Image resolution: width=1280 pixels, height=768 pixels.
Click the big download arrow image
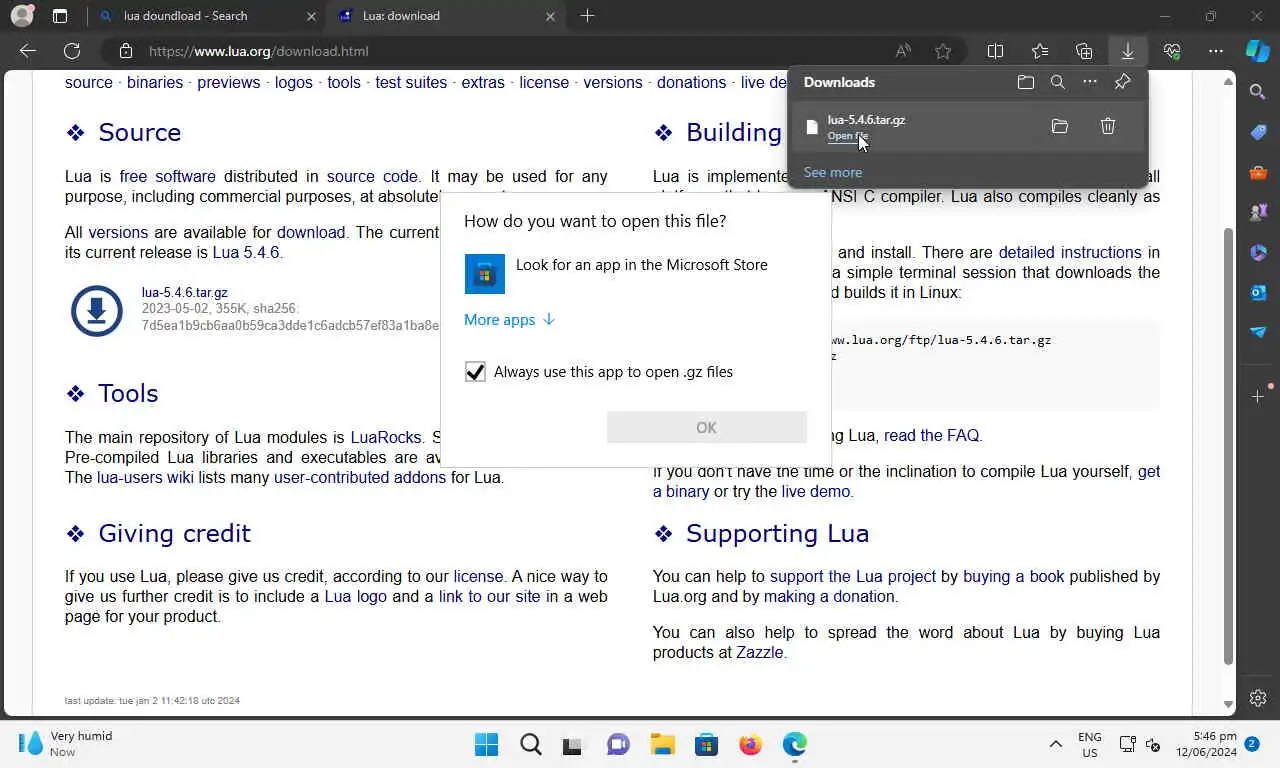point(97,311)
